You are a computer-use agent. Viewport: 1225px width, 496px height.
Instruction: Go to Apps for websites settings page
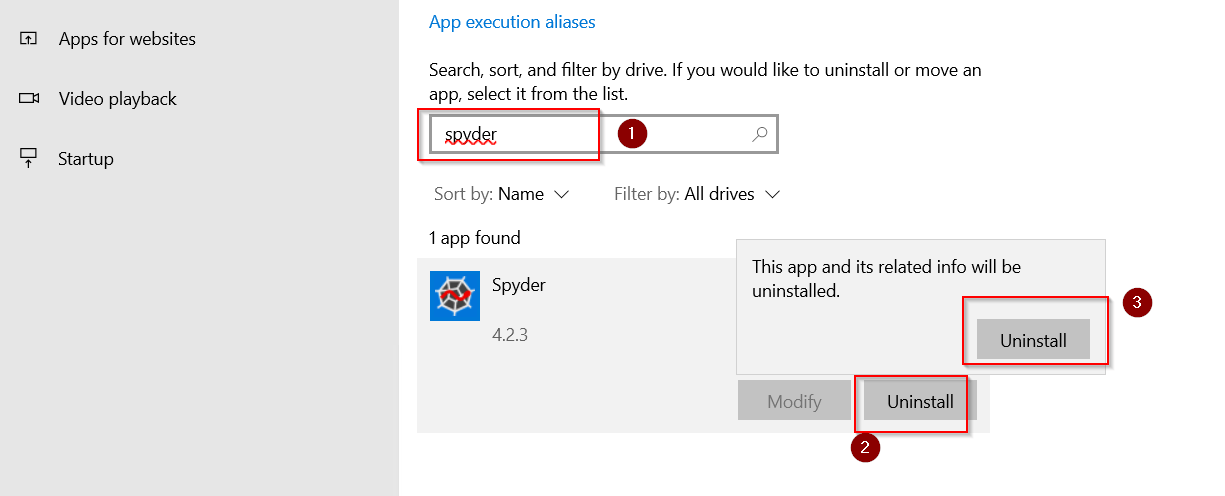pos(127,39)
